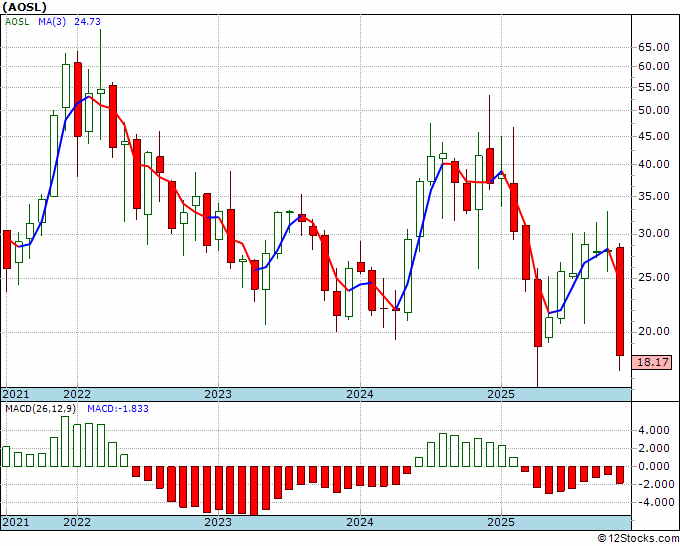
Task: Click the 25.00 price axis label
Action: [654, 277]
